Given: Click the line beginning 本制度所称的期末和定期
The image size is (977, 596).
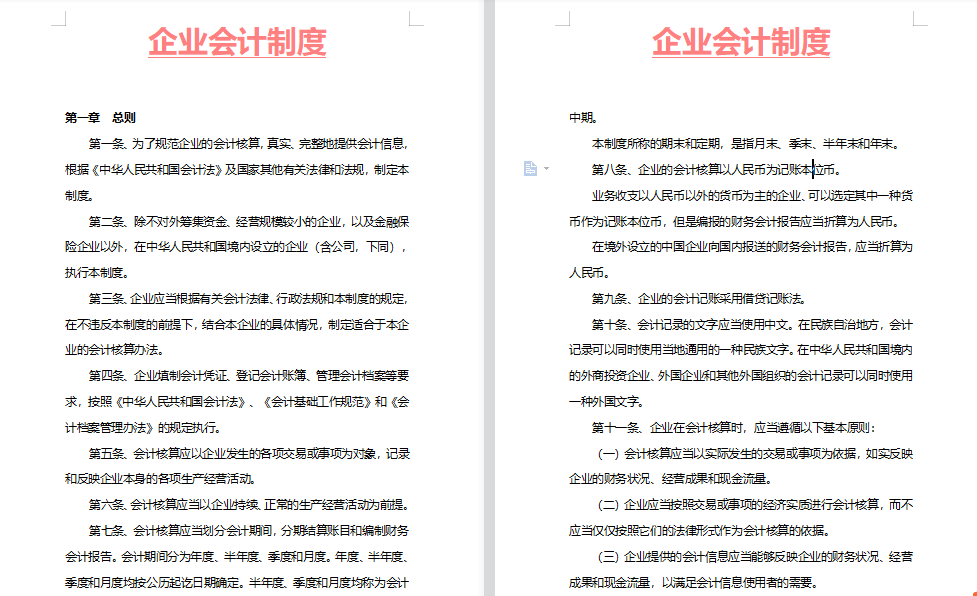Looking at the screenshot, I should pyautogui.click(x=746, y=144).
